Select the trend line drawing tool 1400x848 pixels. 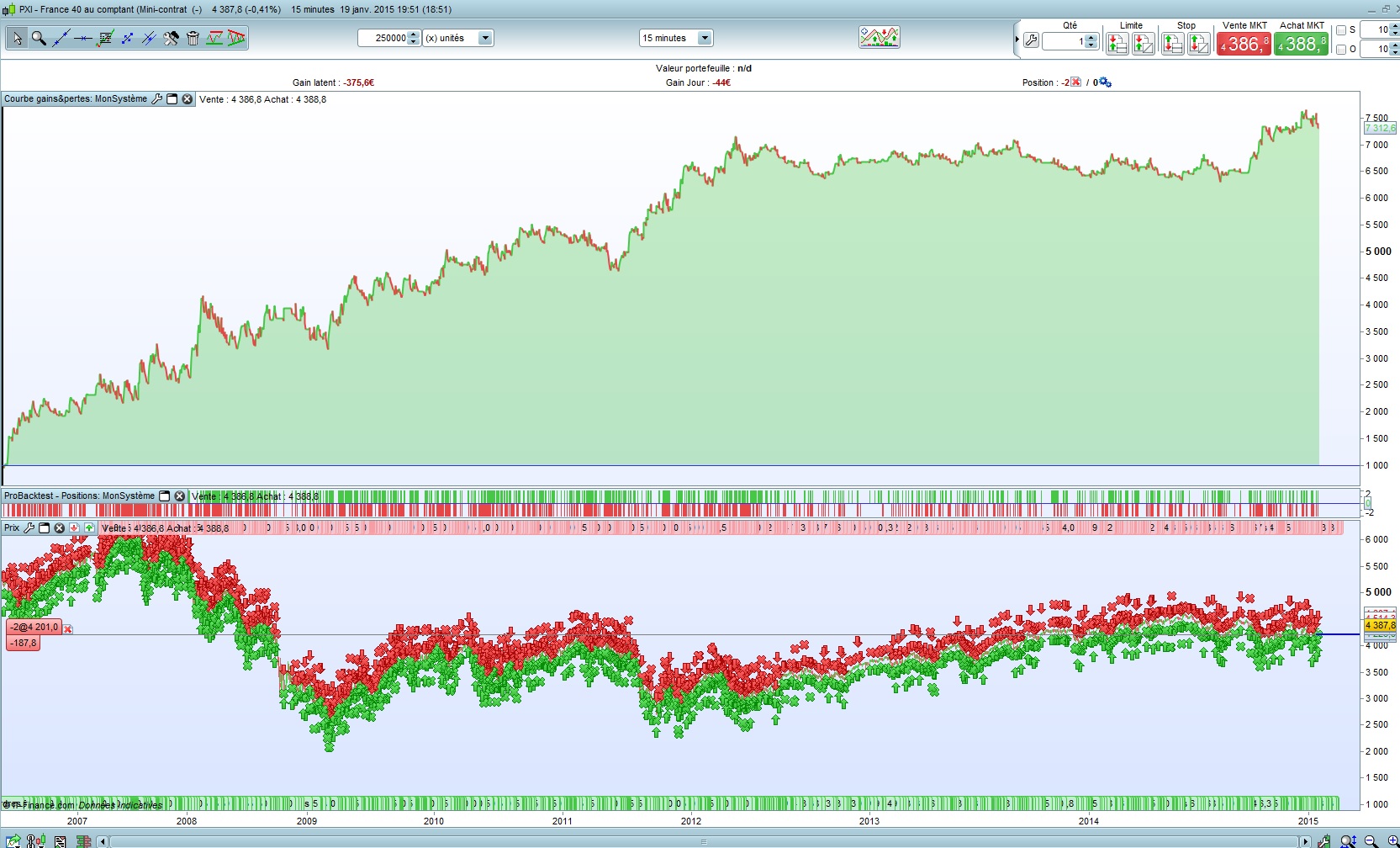click(61, 38)
